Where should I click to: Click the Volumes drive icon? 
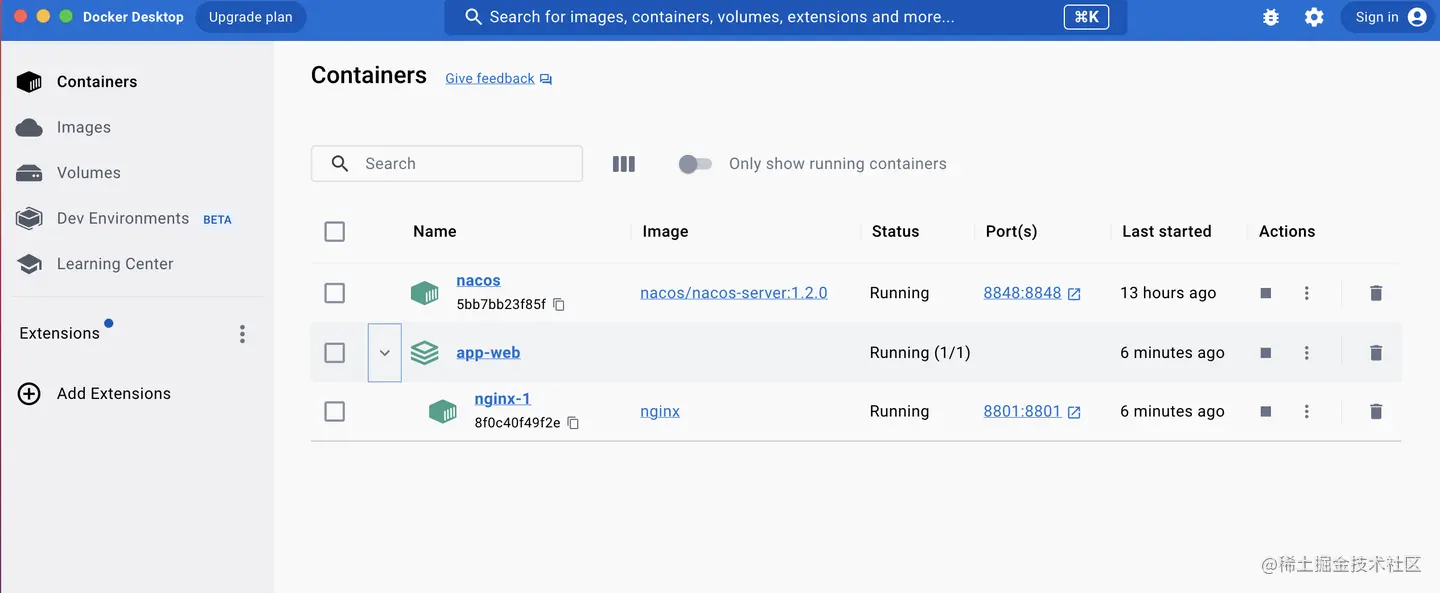30,173
